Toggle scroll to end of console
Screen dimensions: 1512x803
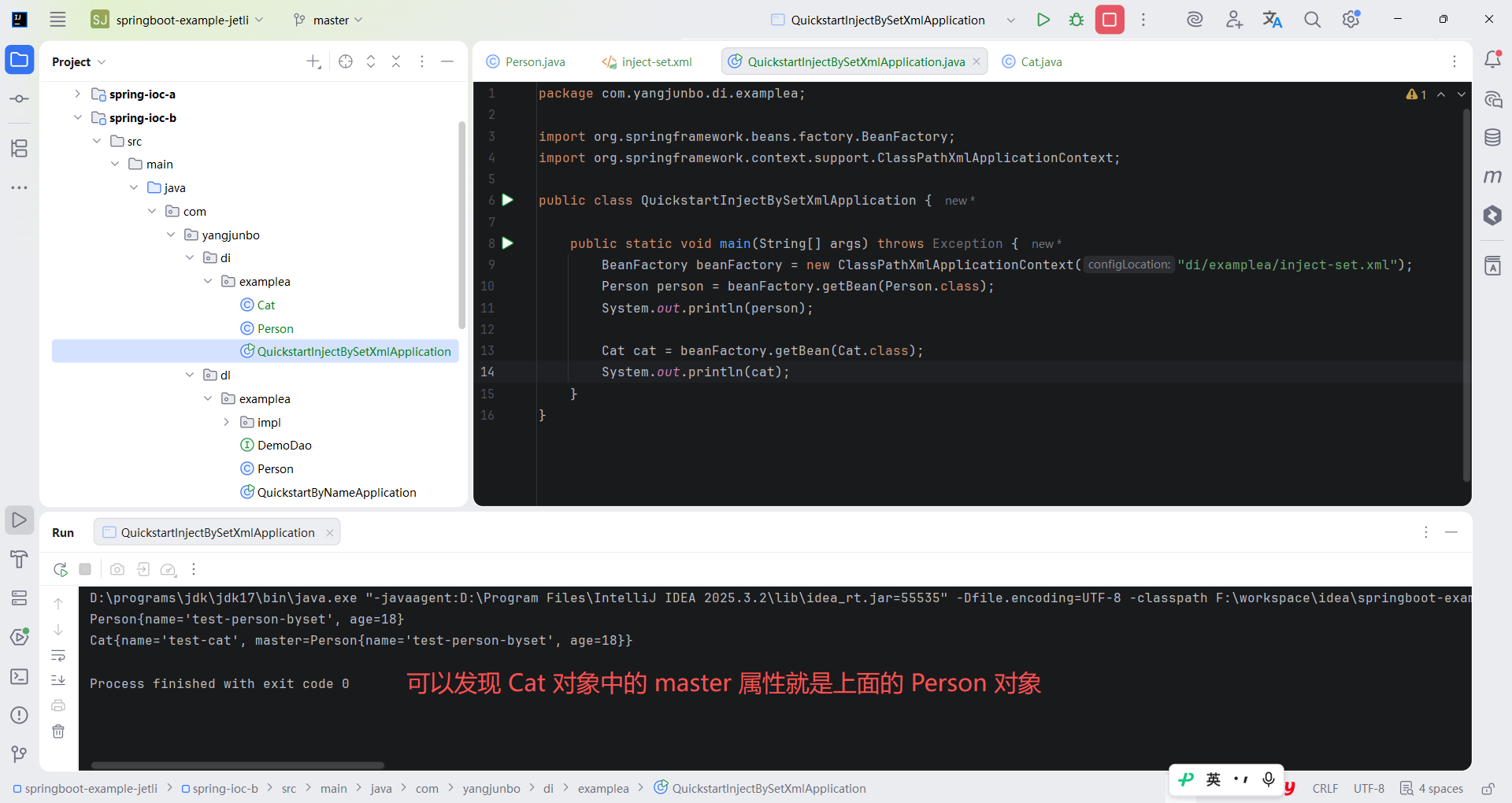point(58,680)
